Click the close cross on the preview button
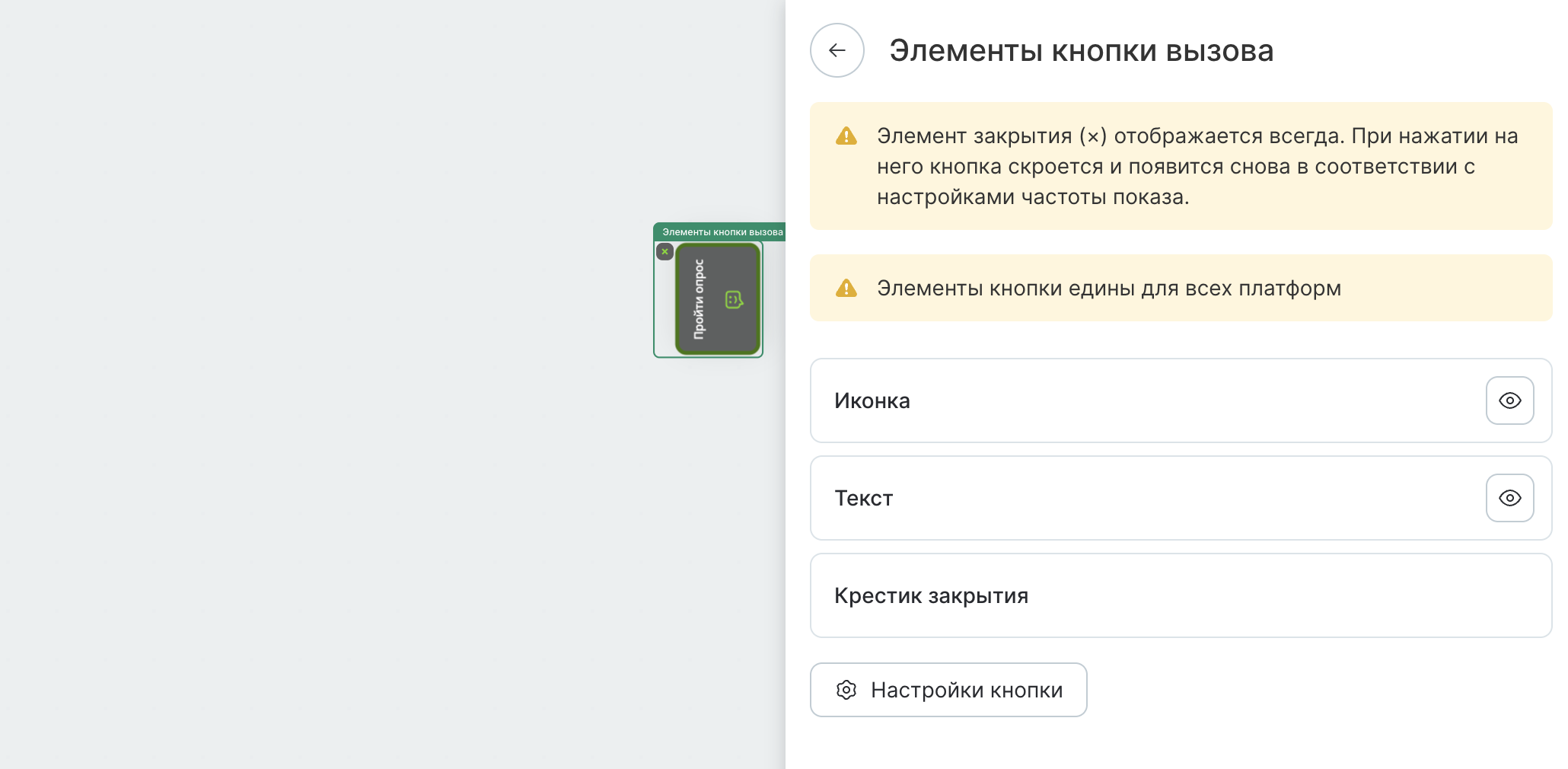This screenshot has width=1568, height=769. (x=664, y=251)
